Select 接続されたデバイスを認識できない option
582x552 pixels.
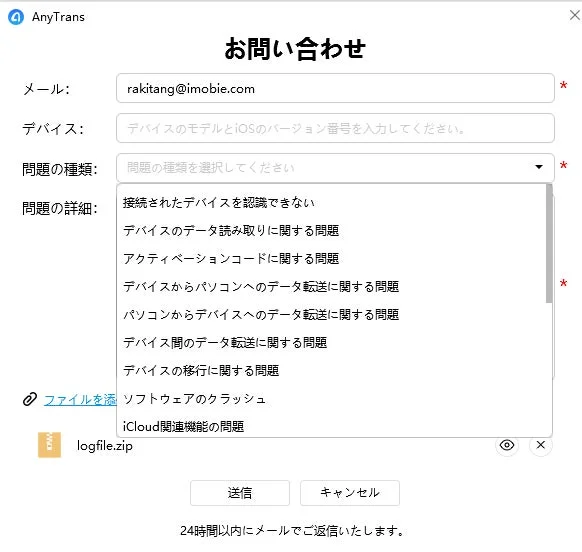pyautogui.click(x=331, y=203)
